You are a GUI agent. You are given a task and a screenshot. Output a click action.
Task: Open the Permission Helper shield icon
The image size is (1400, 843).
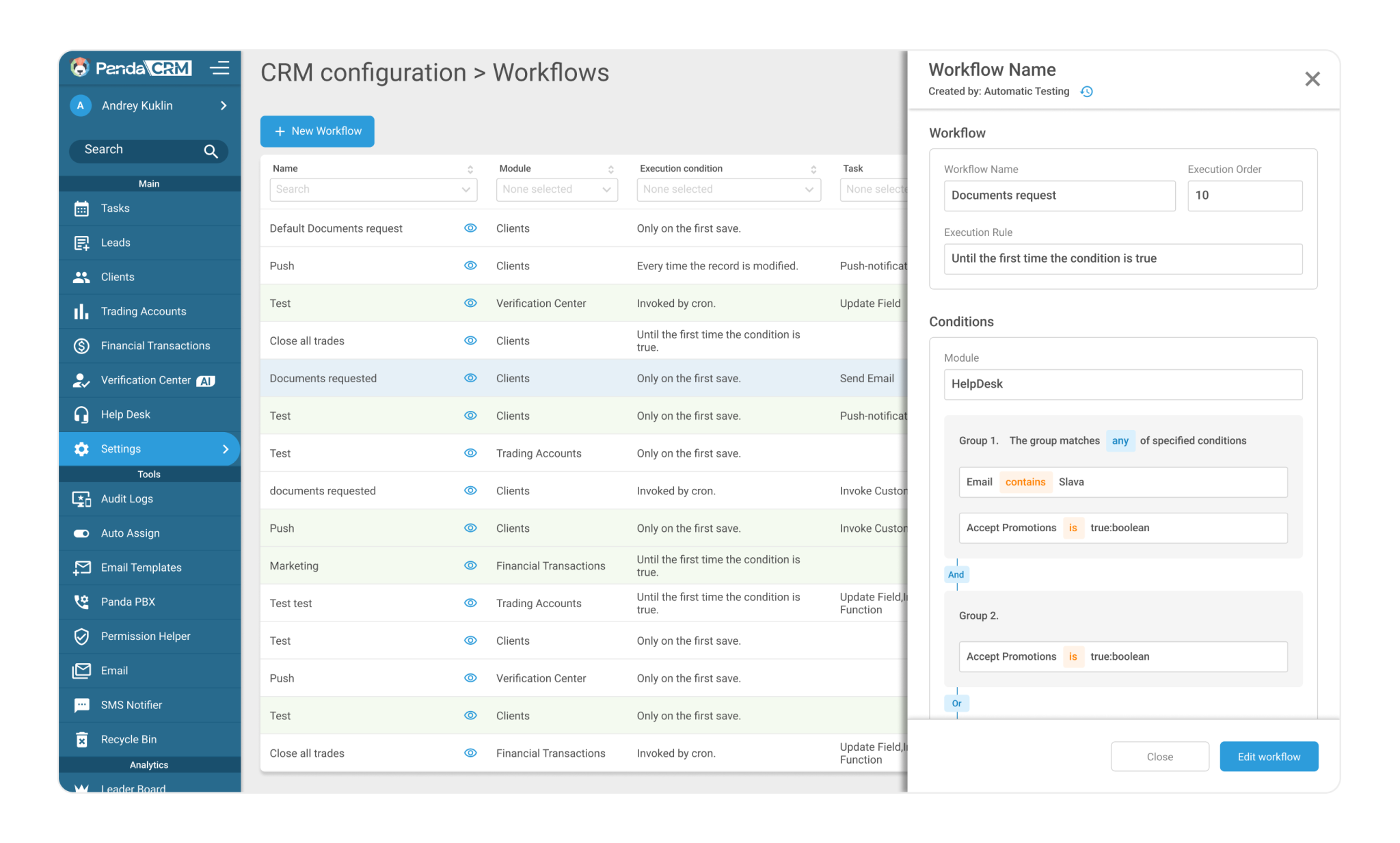pos(81,636)
